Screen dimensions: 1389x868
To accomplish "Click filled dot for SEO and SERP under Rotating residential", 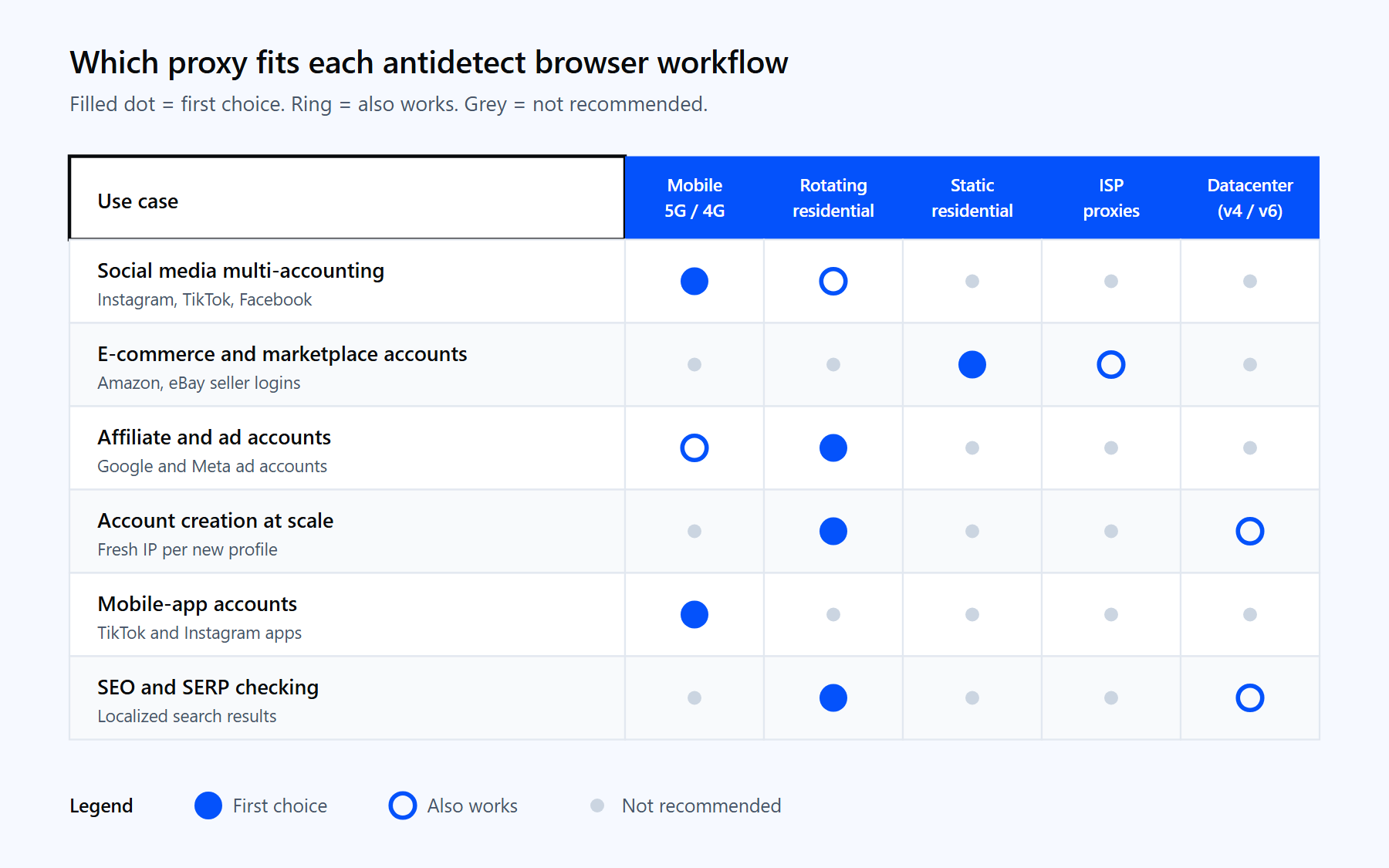I will pos(833,697).
